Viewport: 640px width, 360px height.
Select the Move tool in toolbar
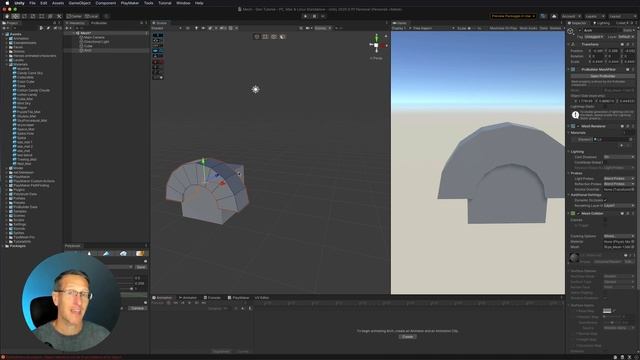(16, 16)
